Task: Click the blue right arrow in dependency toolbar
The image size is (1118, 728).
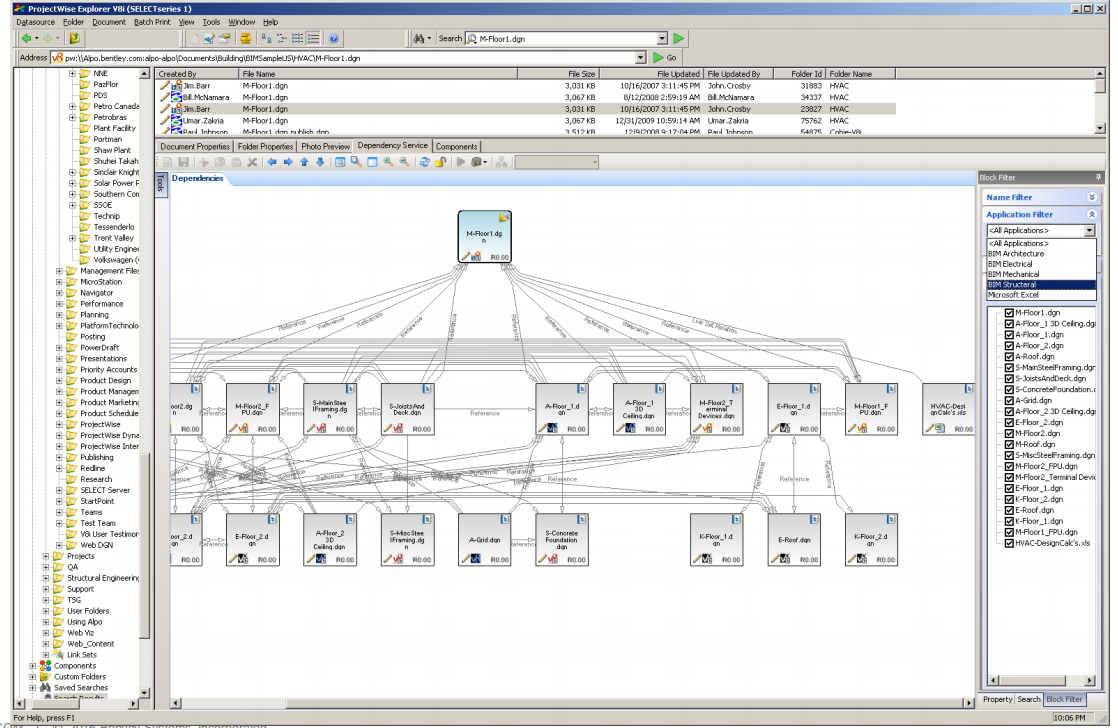Action: coord(288,163)
